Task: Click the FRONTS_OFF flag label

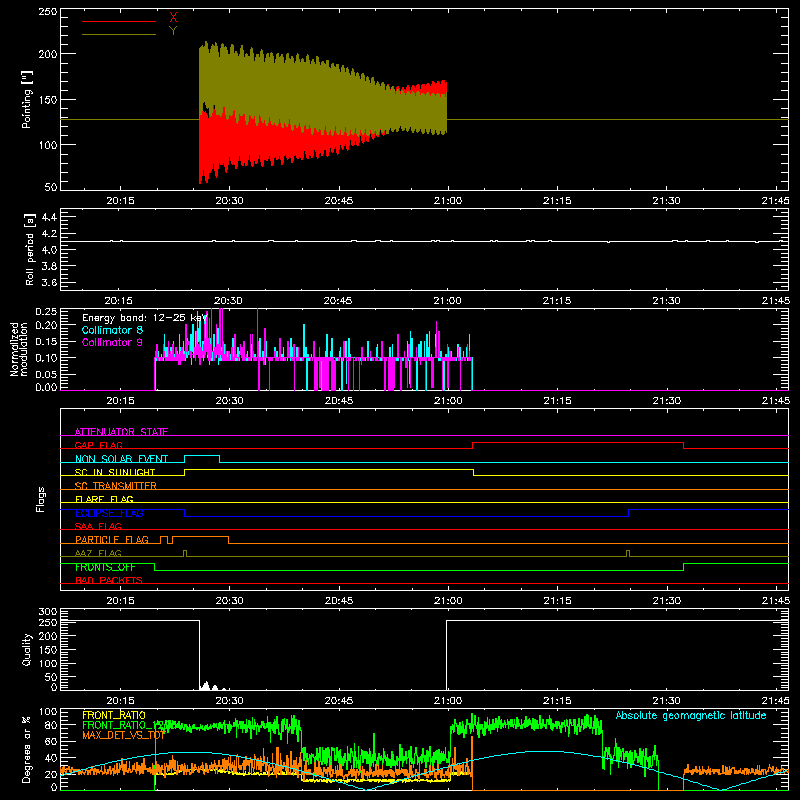Action: tap(105, 567)
